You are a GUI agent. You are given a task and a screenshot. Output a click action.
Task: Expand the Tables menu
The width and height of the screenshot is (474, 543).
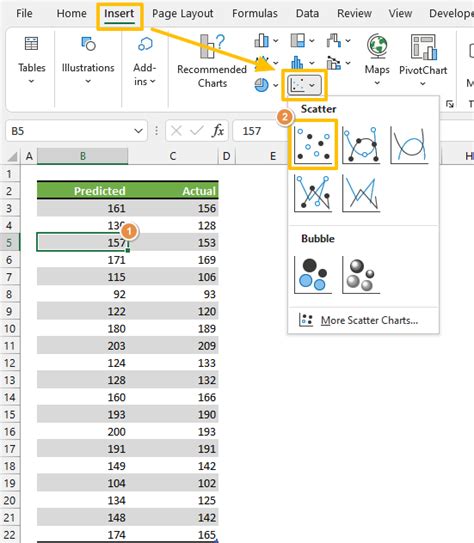click(32, 60)
